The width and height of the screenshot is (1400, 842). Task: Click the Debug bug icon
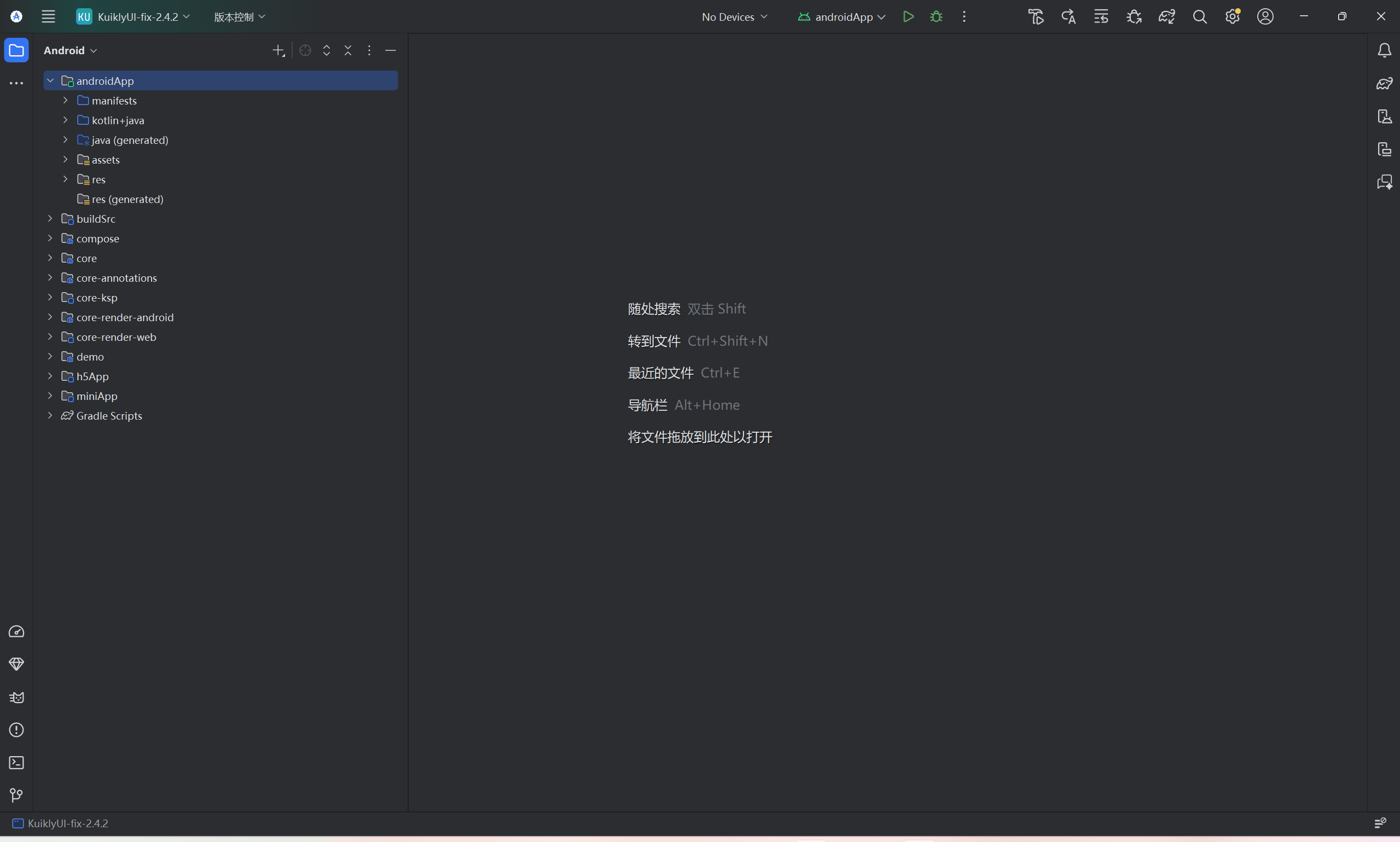pyautogui.click(x=936, y=16)
